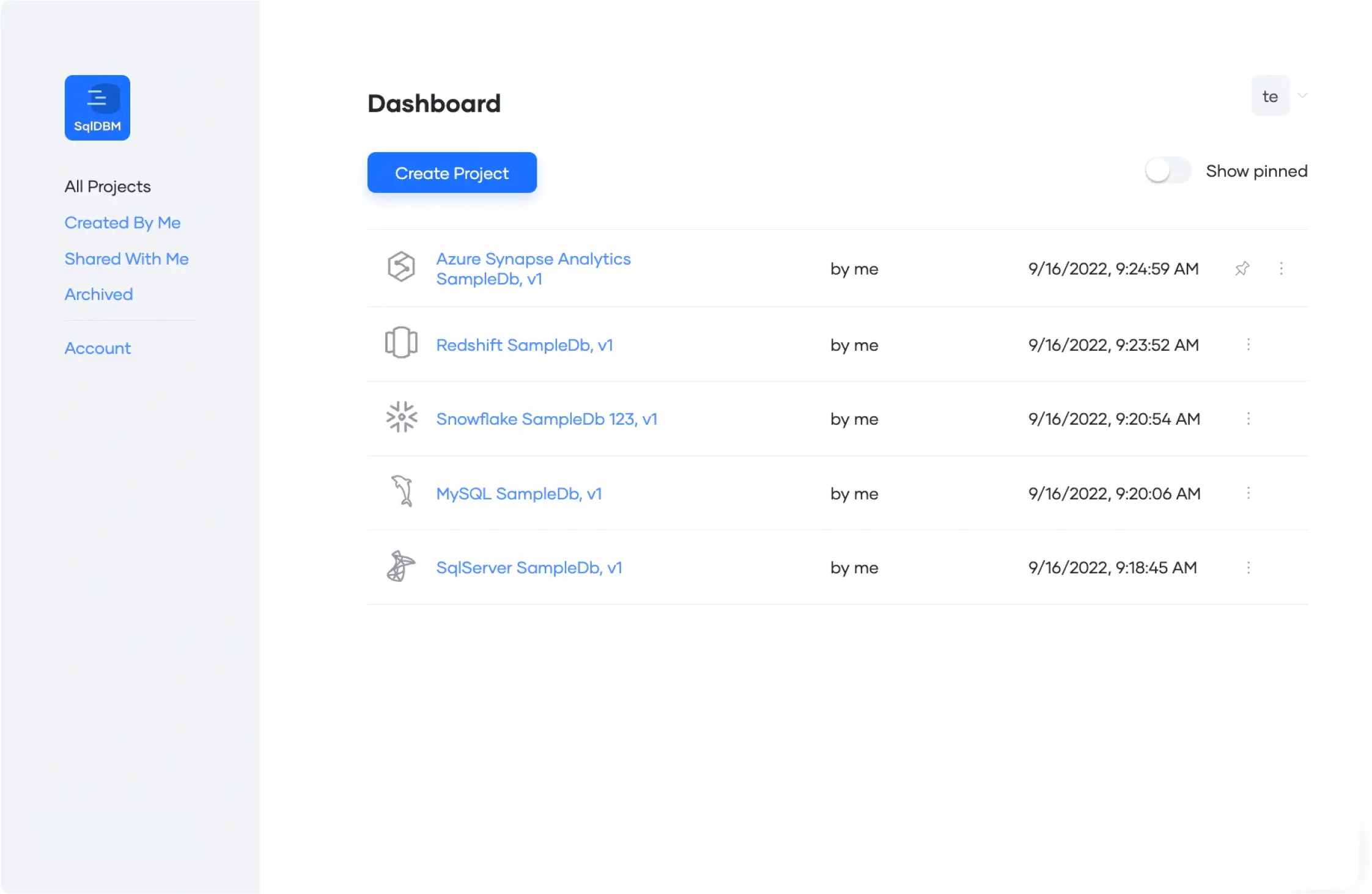Image resolution: width=1372 pixels, height=894 pixels.
Task: Click the SqlServer project icon
Action: (x=401, y=566)
